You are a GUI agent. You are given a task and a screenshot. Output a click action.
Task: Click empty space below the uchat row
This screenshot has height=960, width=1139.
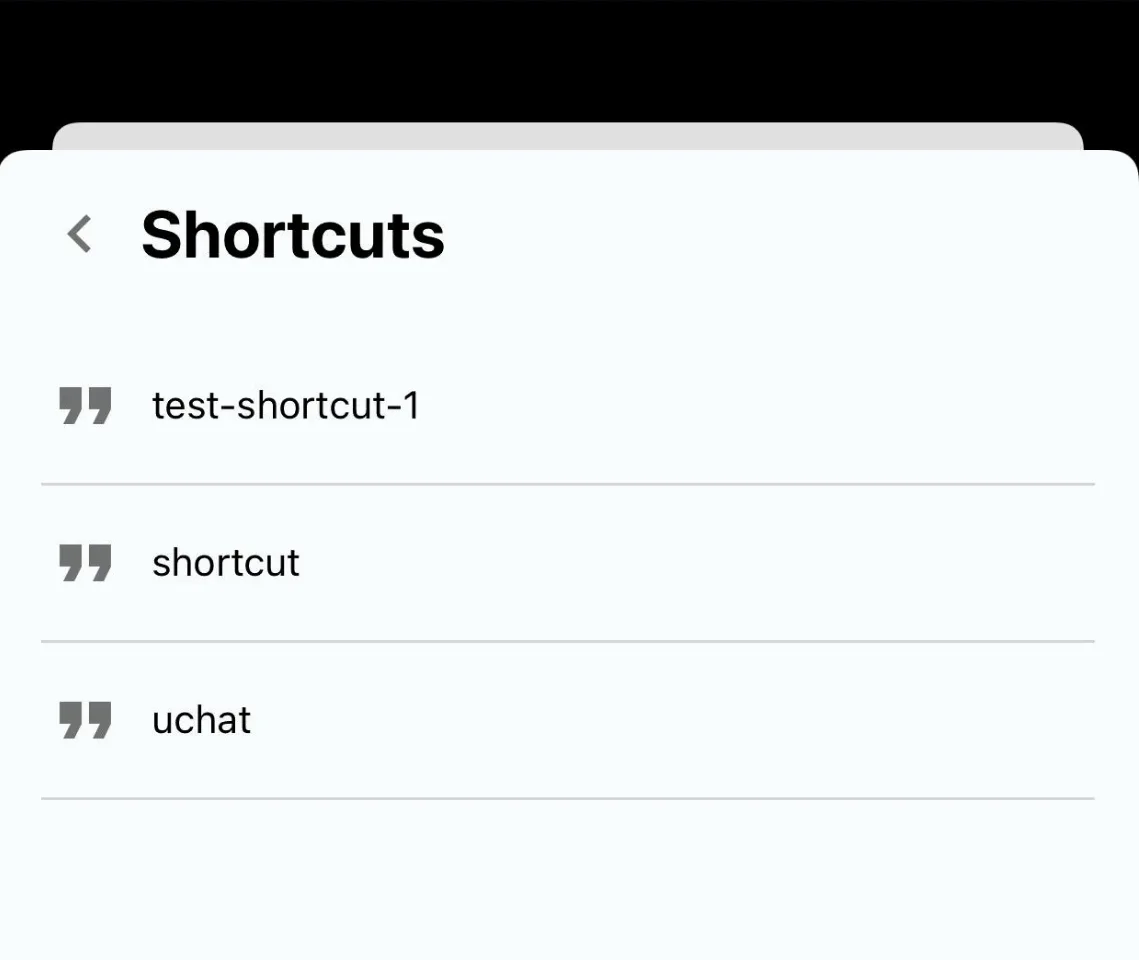[x=570, y=879]
